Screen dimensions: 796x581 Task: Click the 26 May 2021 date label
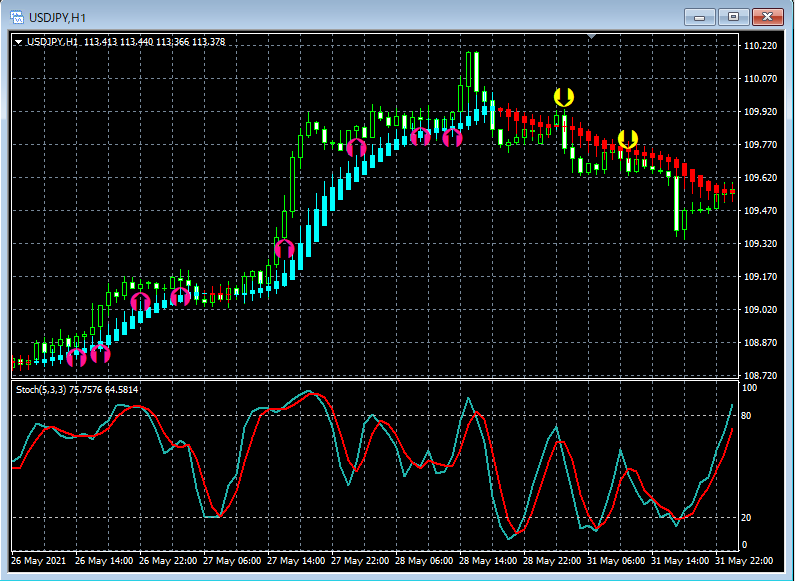point(40,560)
